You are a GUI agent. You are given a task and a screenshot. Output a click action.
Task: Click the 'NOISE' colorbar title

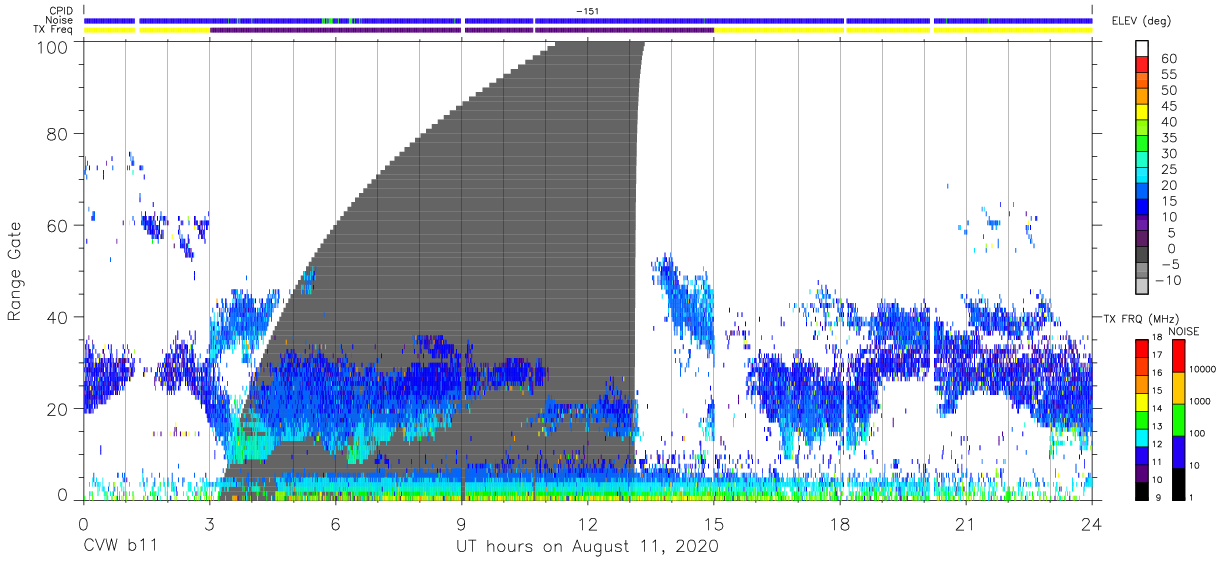pos(1184,330)
